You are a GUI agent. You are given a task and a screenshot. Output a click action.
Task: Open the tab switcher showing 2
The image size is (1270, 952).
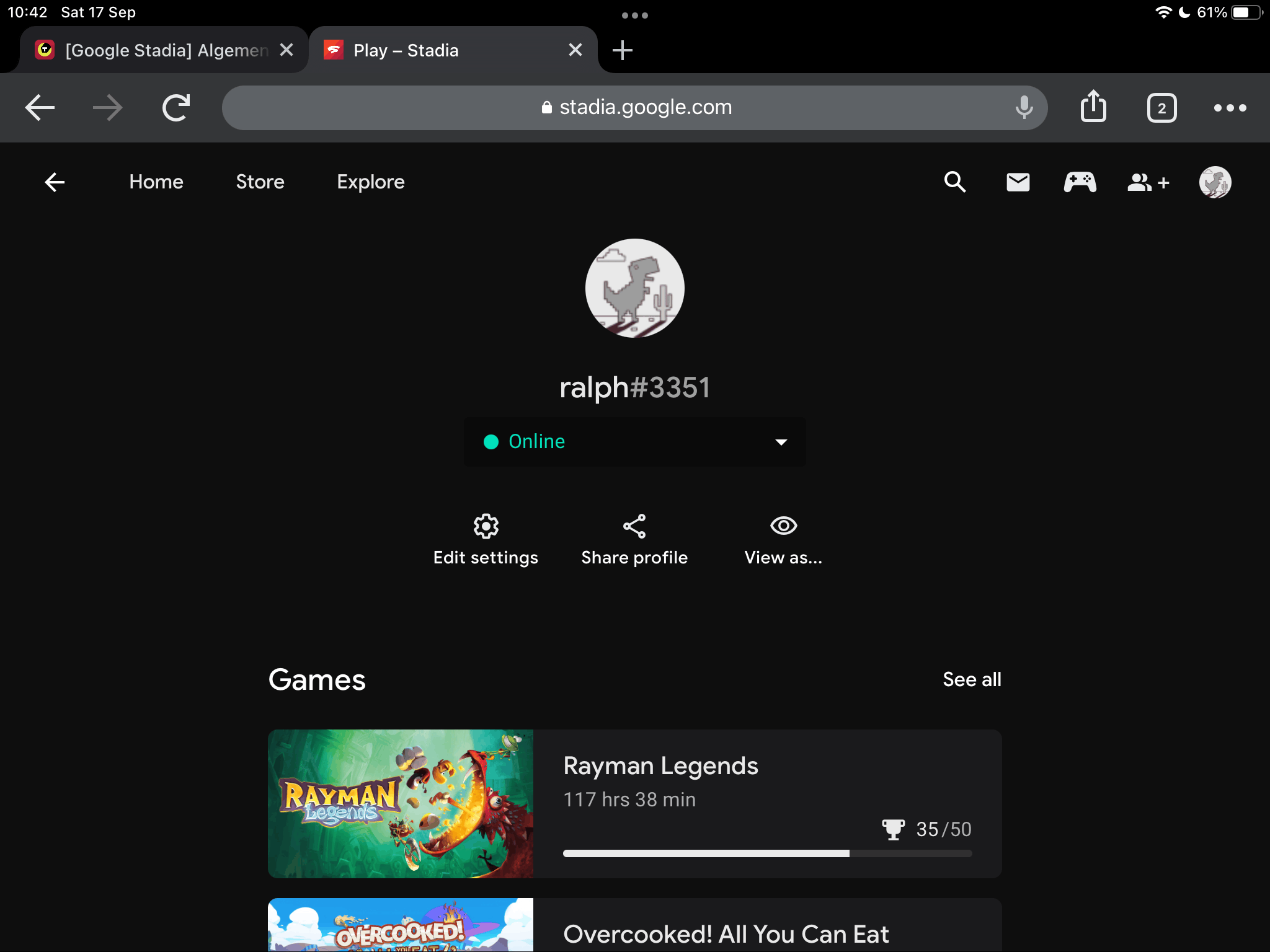point(1161,108)
